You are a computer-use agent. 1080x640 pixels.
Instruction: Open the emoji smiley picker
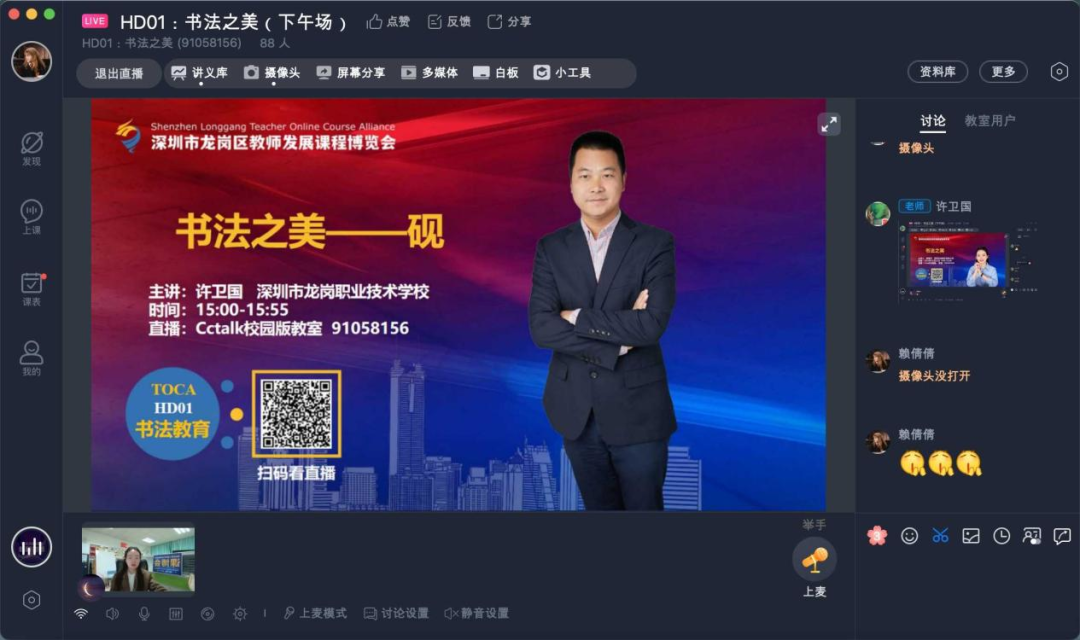click(x=909, y=536)
